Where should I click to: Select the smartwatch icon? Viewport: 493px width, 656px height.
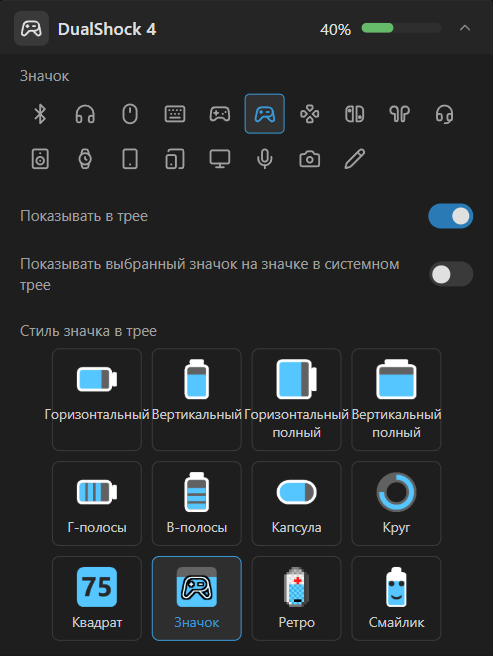[x=85, y=159]
